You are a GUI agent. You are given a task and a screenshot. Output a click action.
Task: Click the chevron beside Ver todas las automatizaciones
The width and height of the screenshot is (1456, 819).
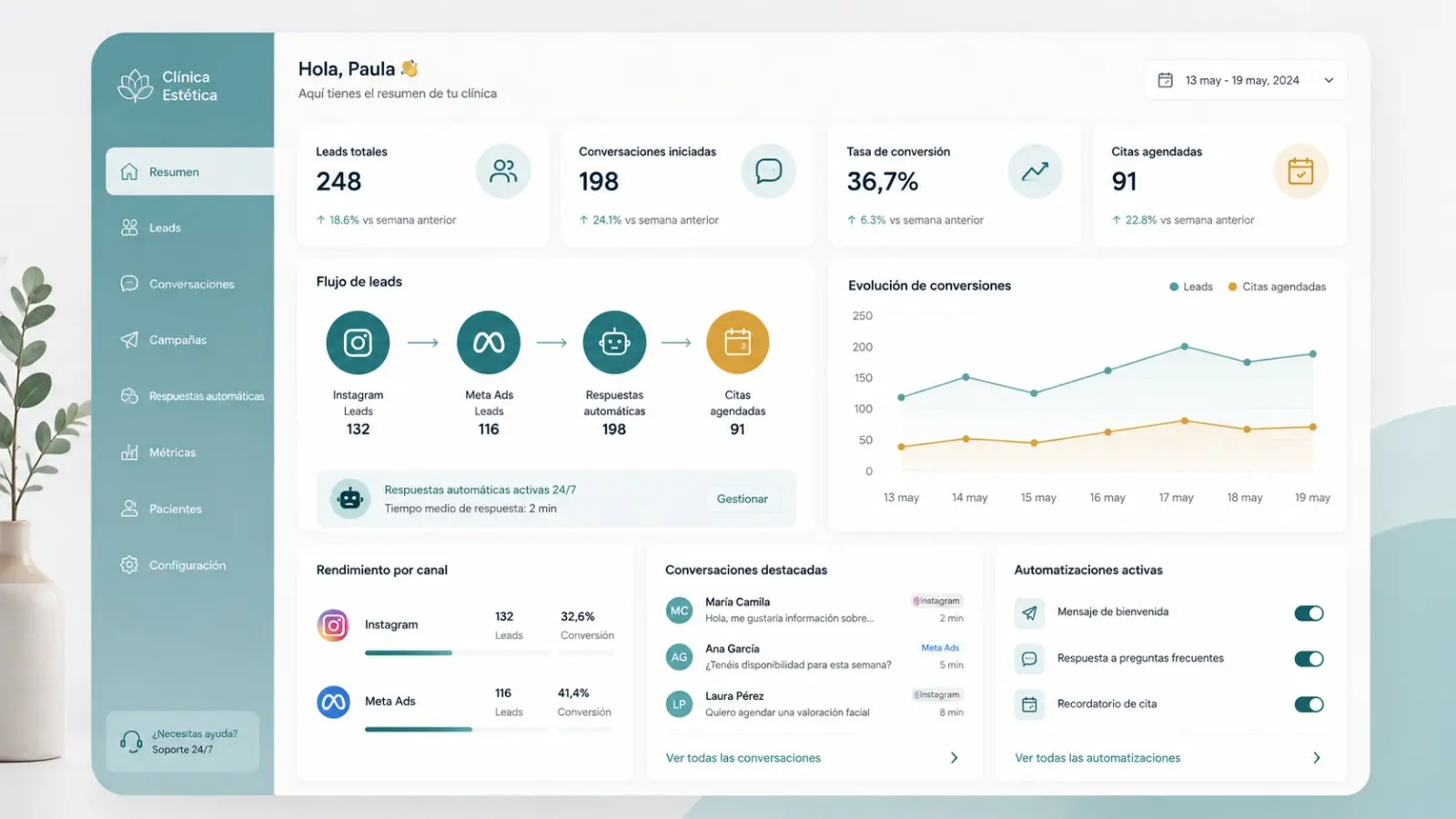(1317, 758)
